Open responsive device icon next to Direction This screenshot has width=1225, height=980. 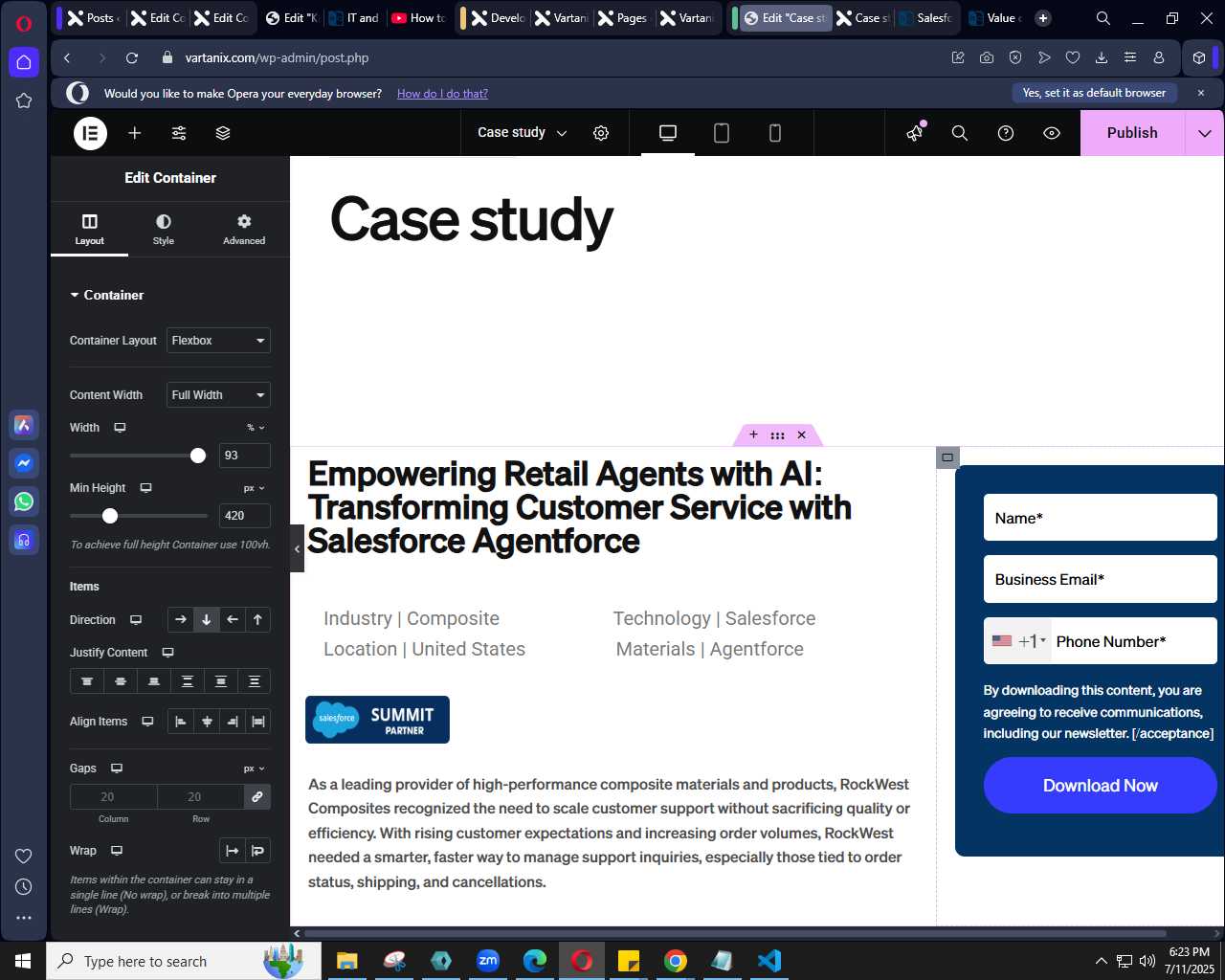(x=136, y=620)
